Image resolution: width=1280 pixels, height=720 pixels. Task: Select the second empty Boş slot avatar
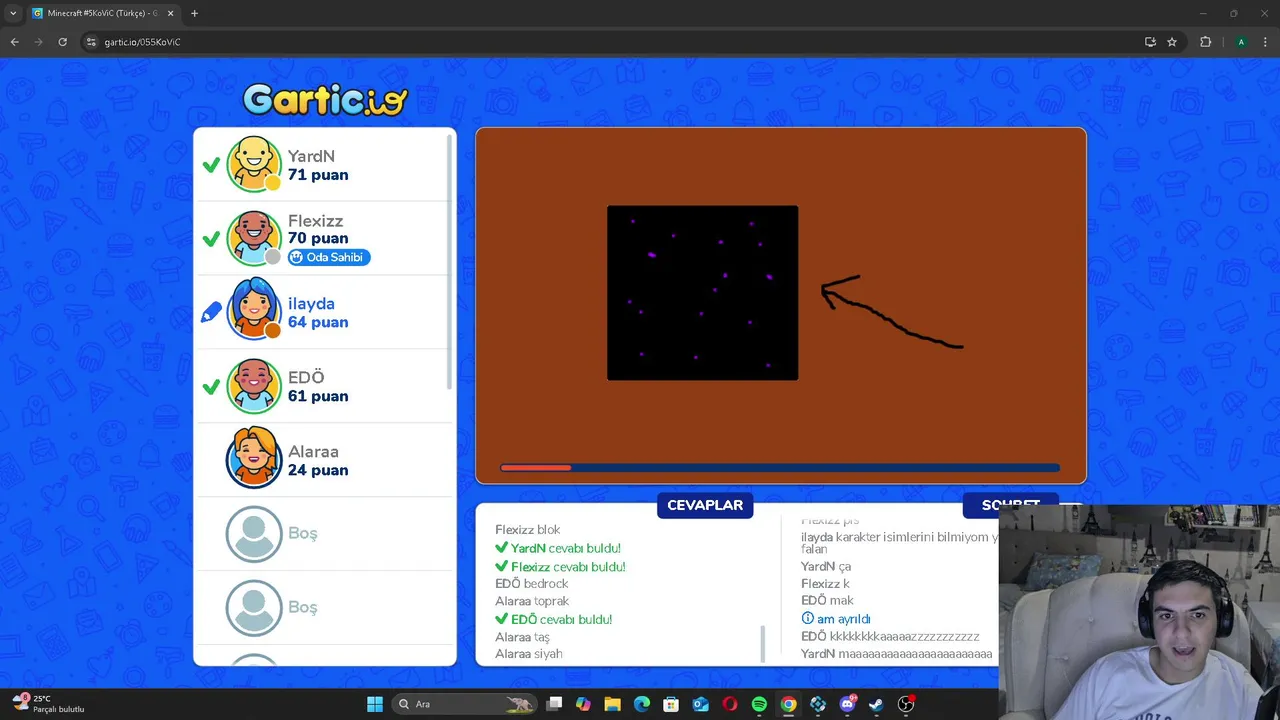(x=254, y=608)
